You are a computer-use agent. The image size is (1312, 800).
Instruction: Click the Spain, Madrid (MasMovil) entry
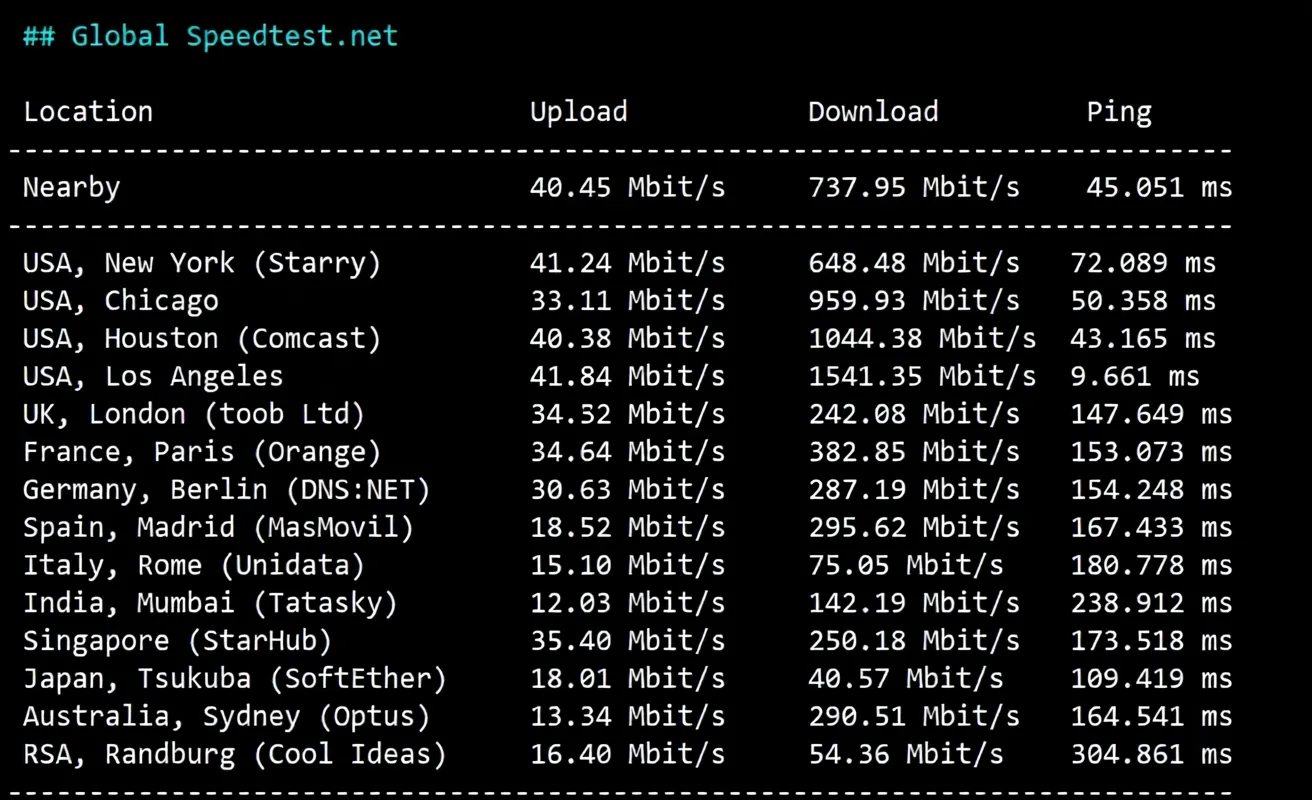click(x=218, y=527)
